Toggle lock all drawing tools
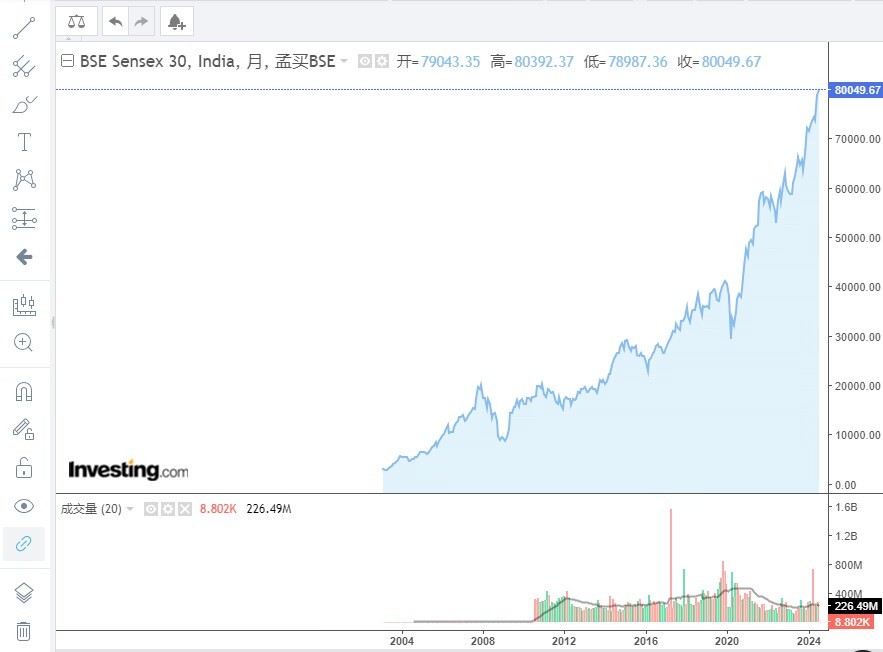883x652 pixels. tap(24, 468)
